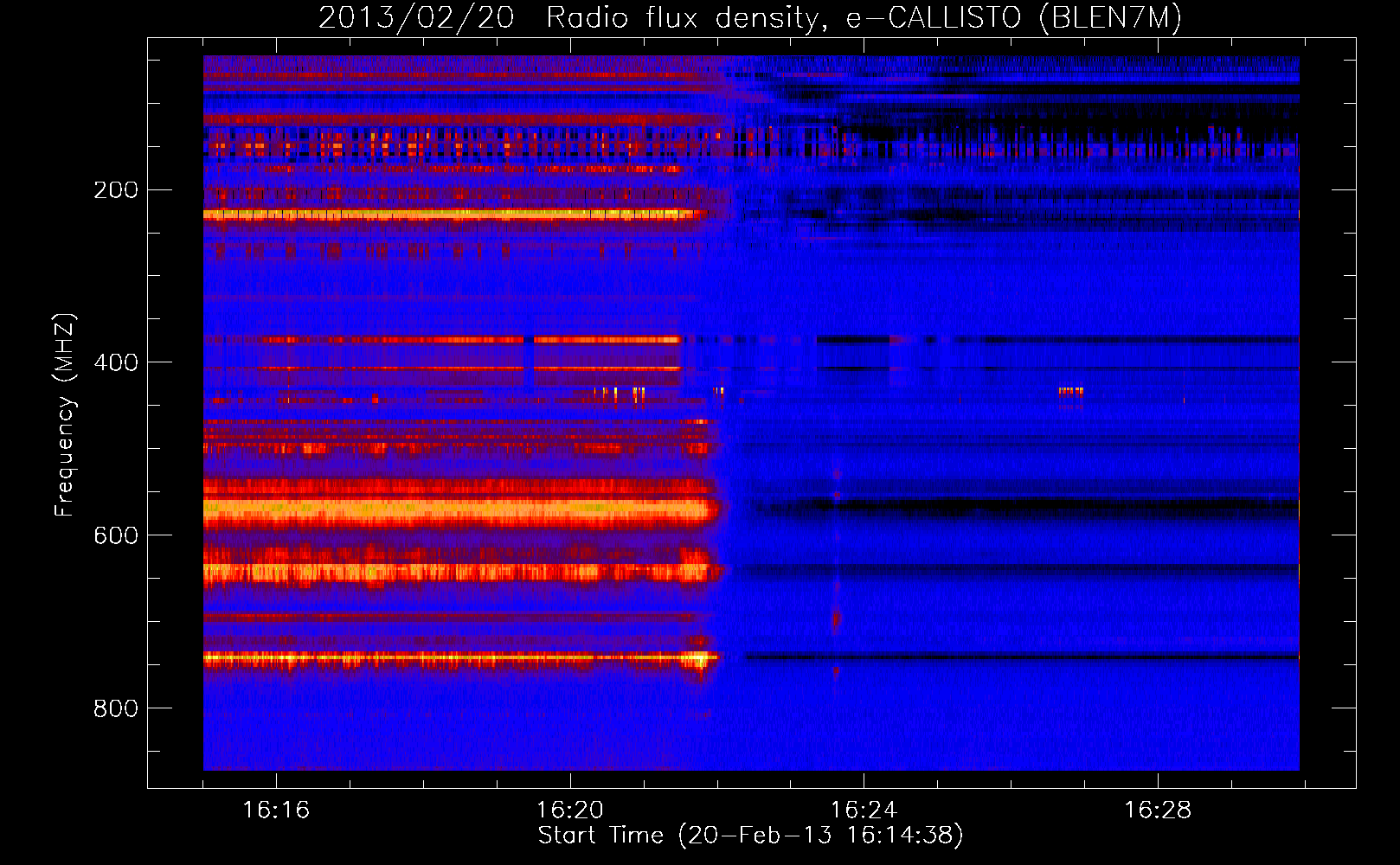Screen dimensions: 1400x865
Task: Click the 400 frequency tick label
Action: coord(116,362)
